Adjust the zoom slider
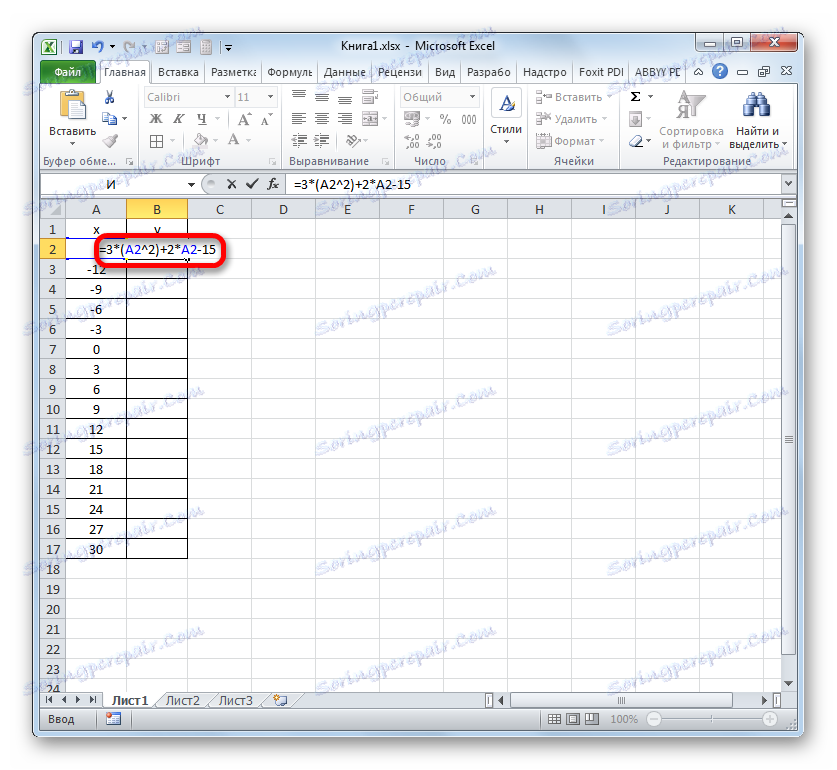The height and width of the screenshot is (770, 837). [x=712, y=719]
